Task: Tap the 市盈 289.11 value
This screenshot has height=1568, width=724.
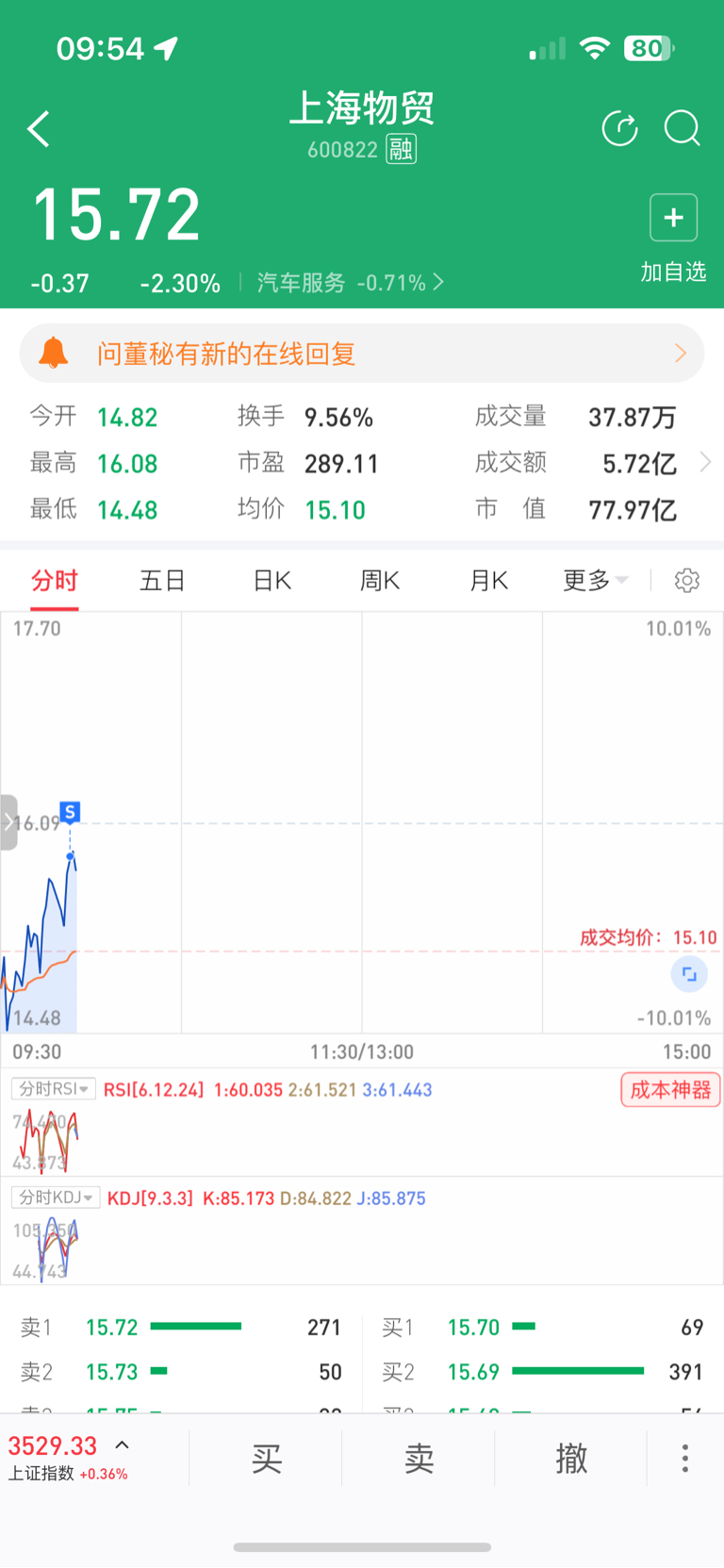Action: point(341,463)
